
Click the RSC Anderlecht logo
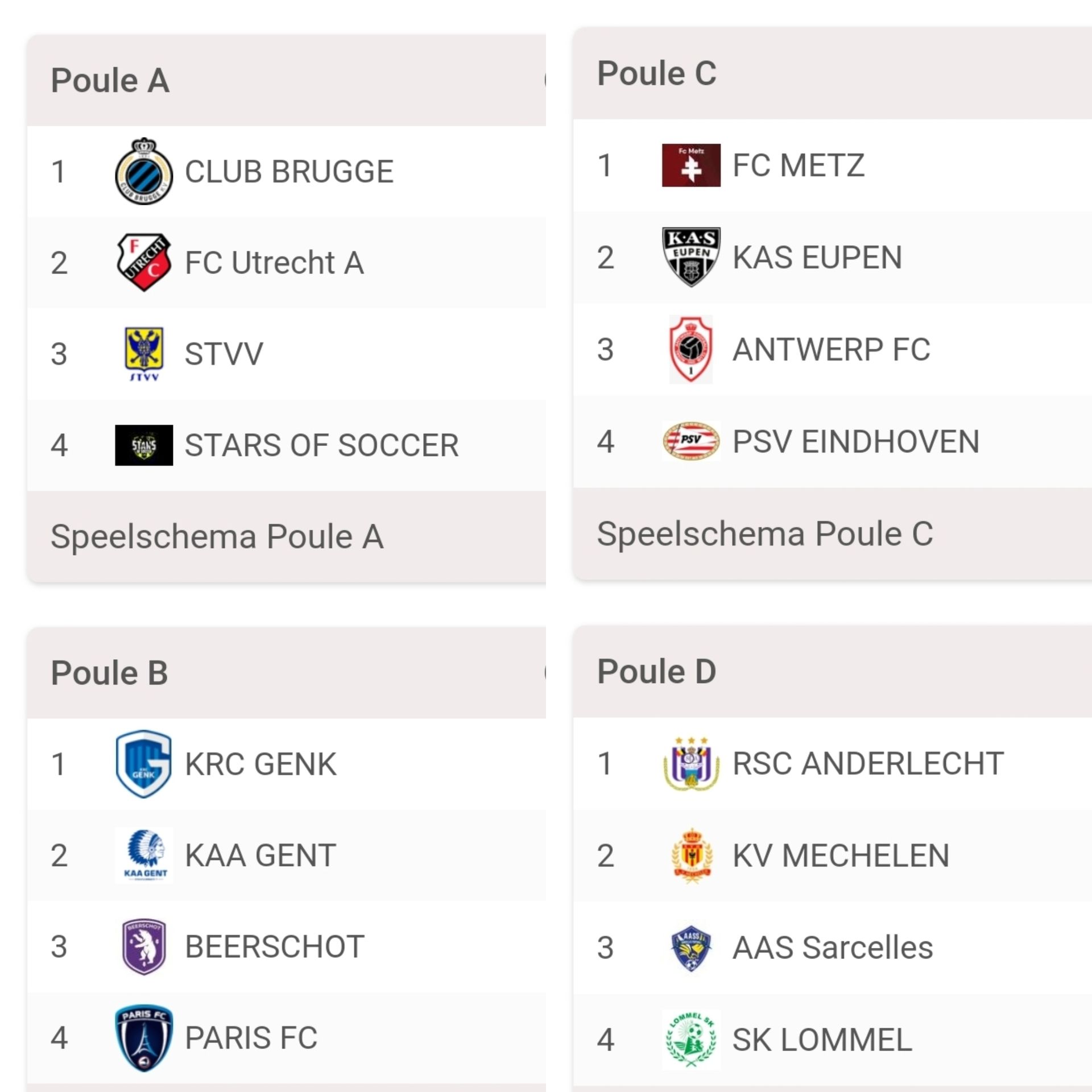[691, 763]
